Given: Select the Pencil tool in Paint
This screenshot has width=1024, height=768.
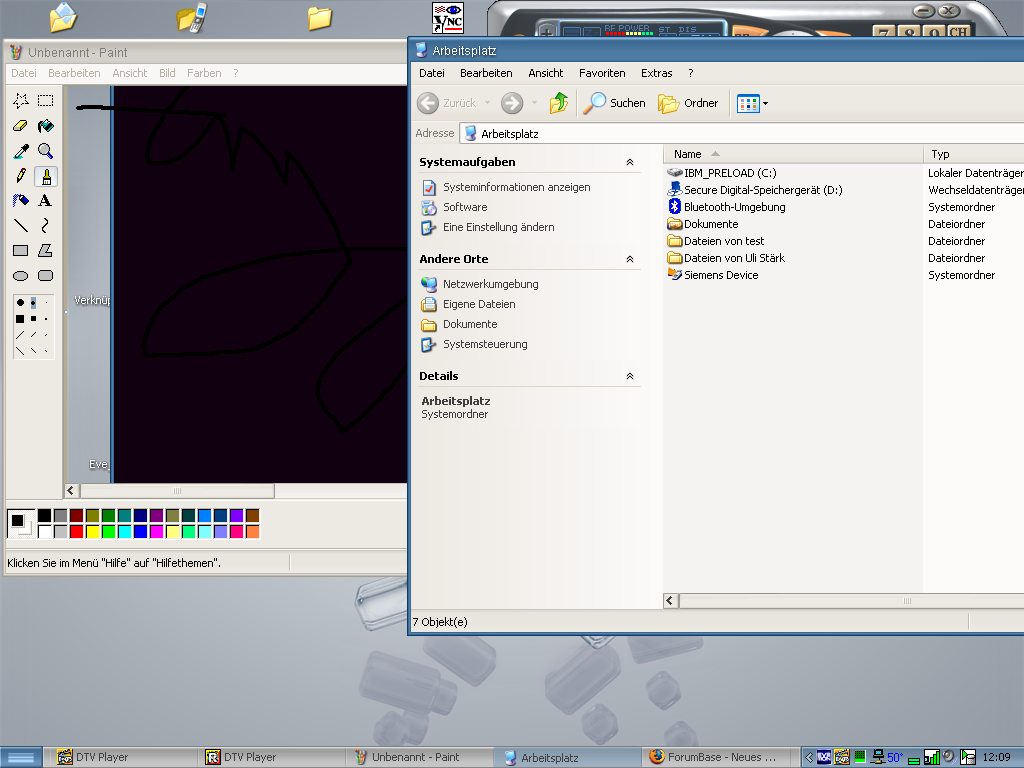Looking at the screenshot, I should click(x=21, y=176).
